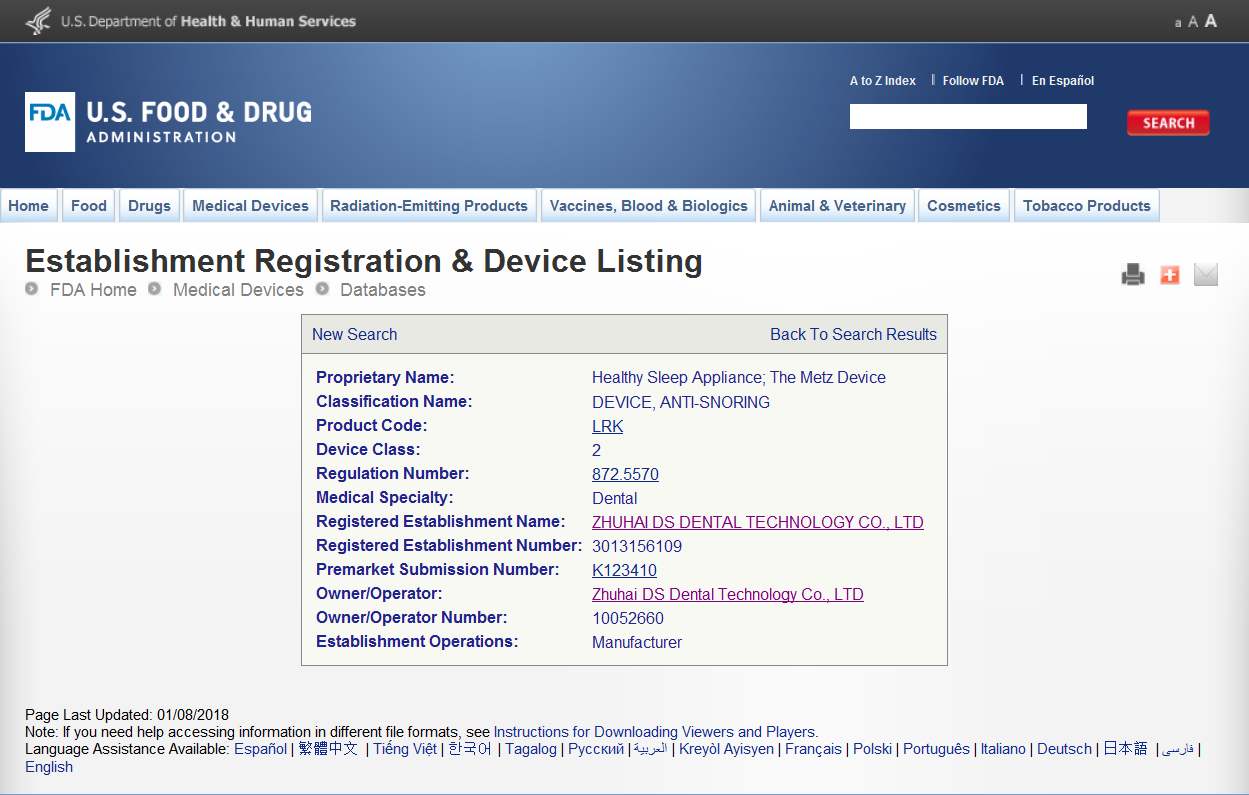Select 한국어 language link
This screenshot has width=1249, height=795.
[x=470, y=749]
